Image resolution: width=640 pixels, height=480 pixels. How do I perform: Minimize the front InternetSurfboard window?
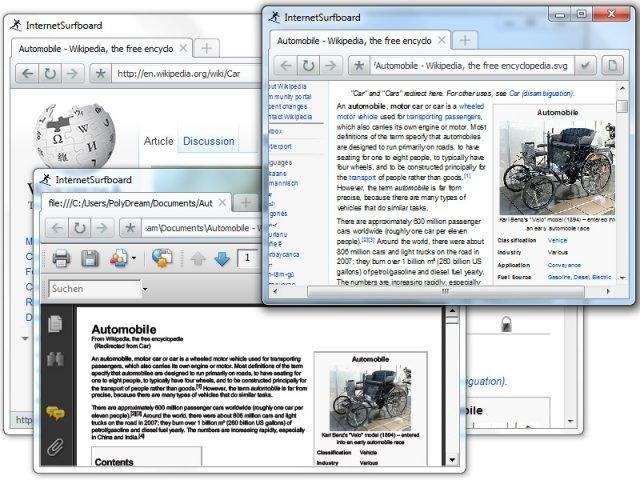click(560, 14)
